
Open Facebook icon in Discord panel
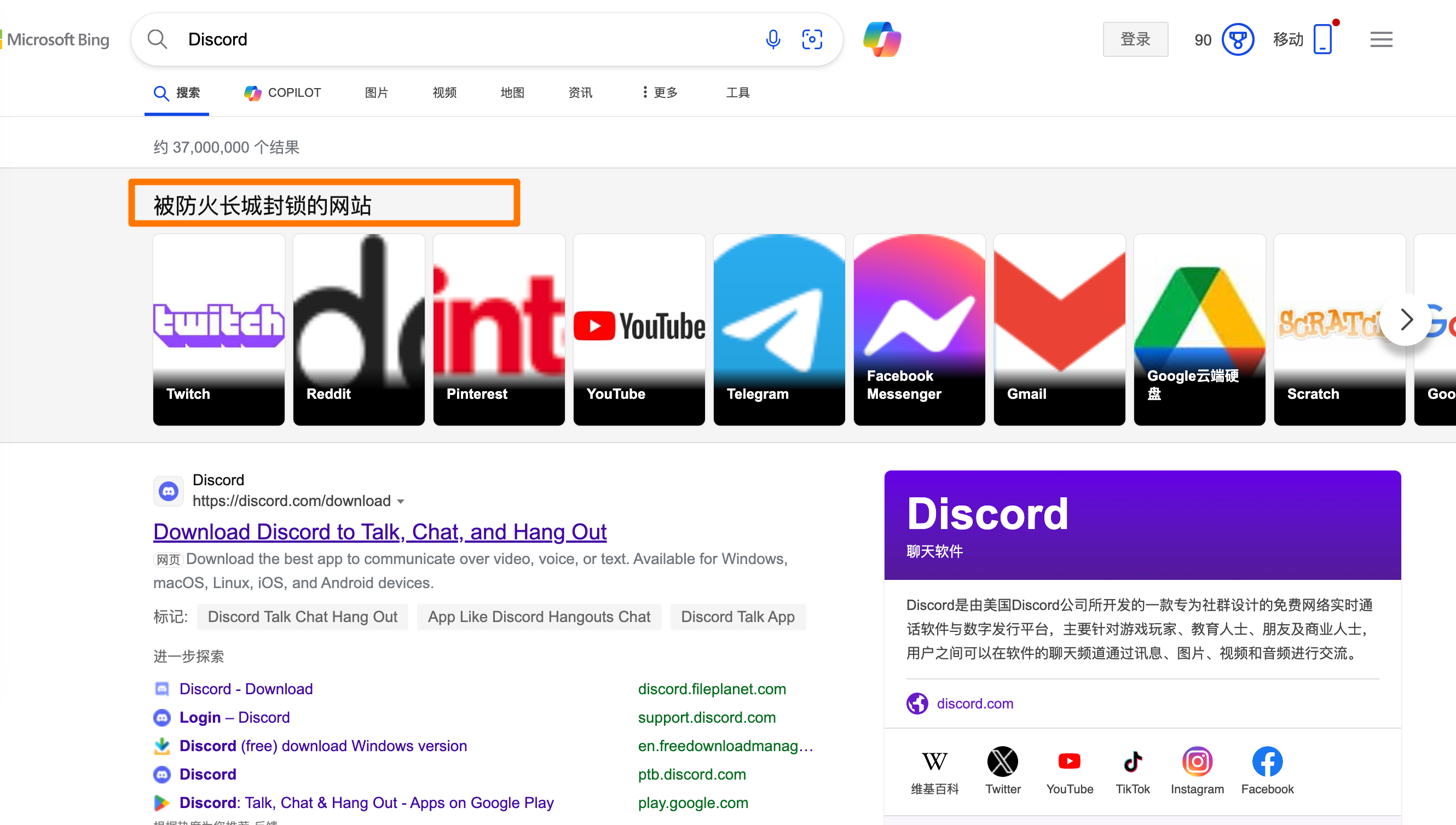(x=1267, y=761)
